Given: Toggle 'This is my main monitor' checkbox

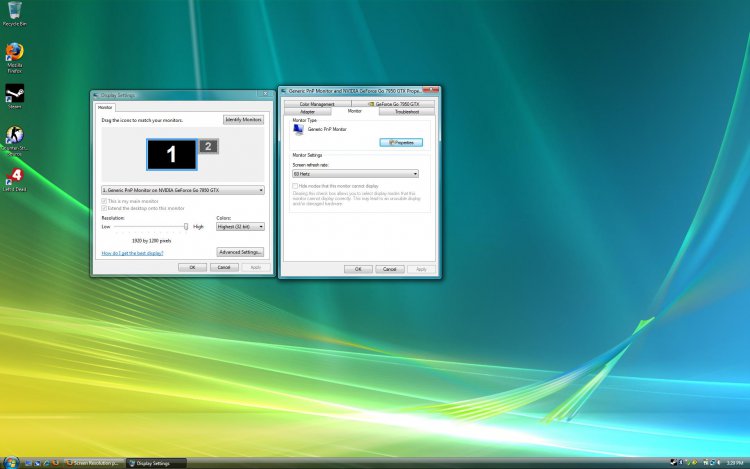Looking at the screenshot, I should pyautogui.click(x=104, y=201).
